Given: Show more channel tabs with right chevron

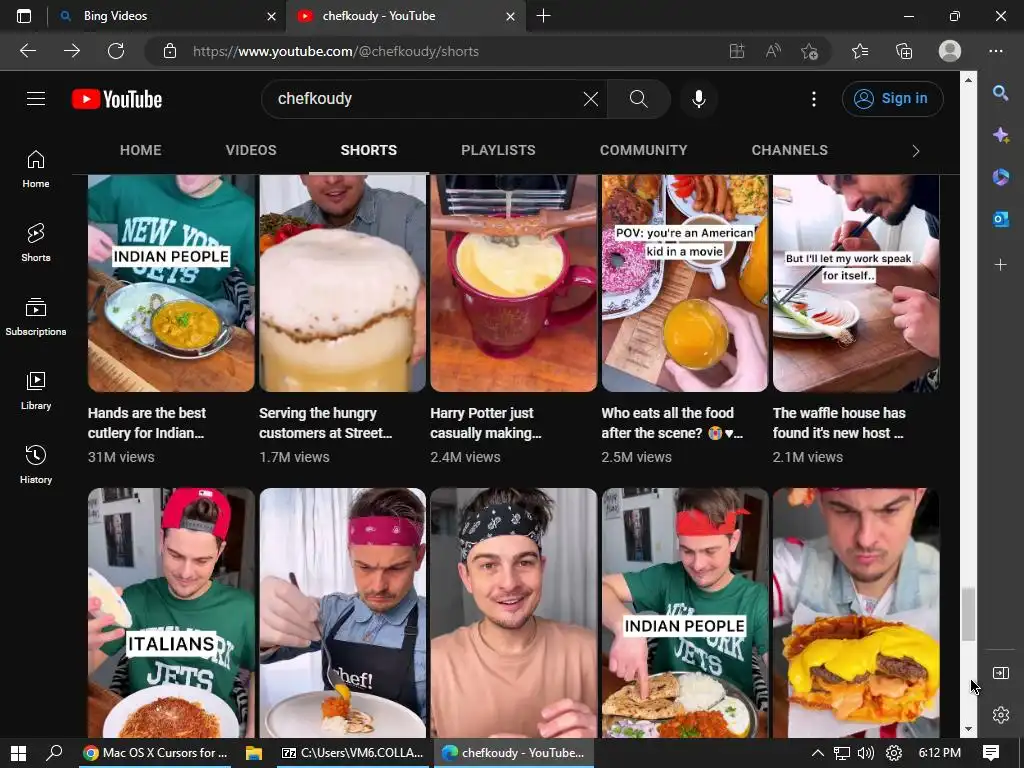Looking at the screenshot, I should click(x=916, y=151).
